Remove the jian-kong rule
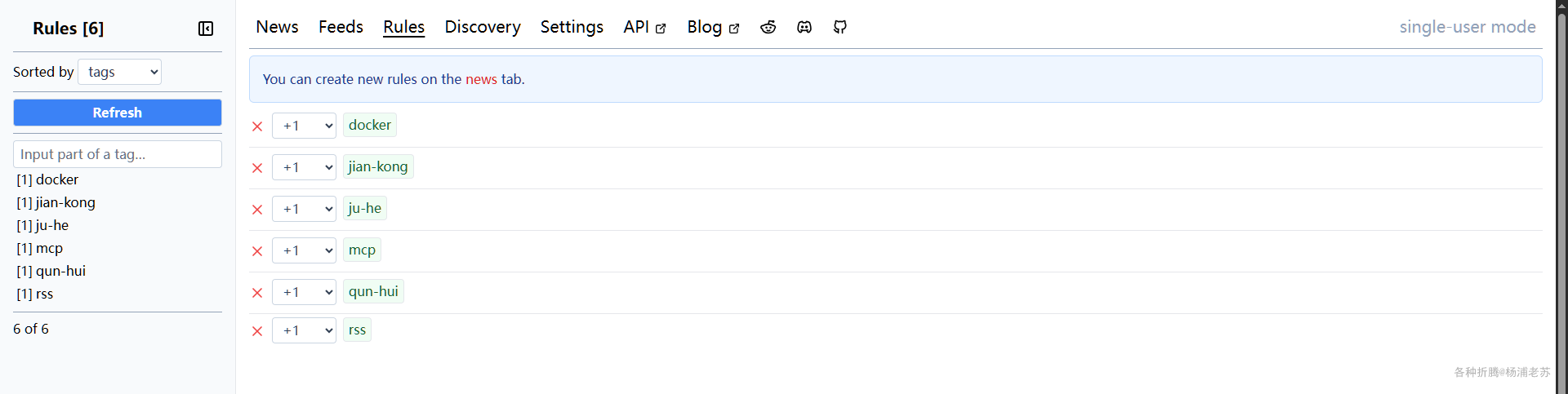Image resolution: width=1568 pixels, height=394 pixels. click(x=257, y=168)
